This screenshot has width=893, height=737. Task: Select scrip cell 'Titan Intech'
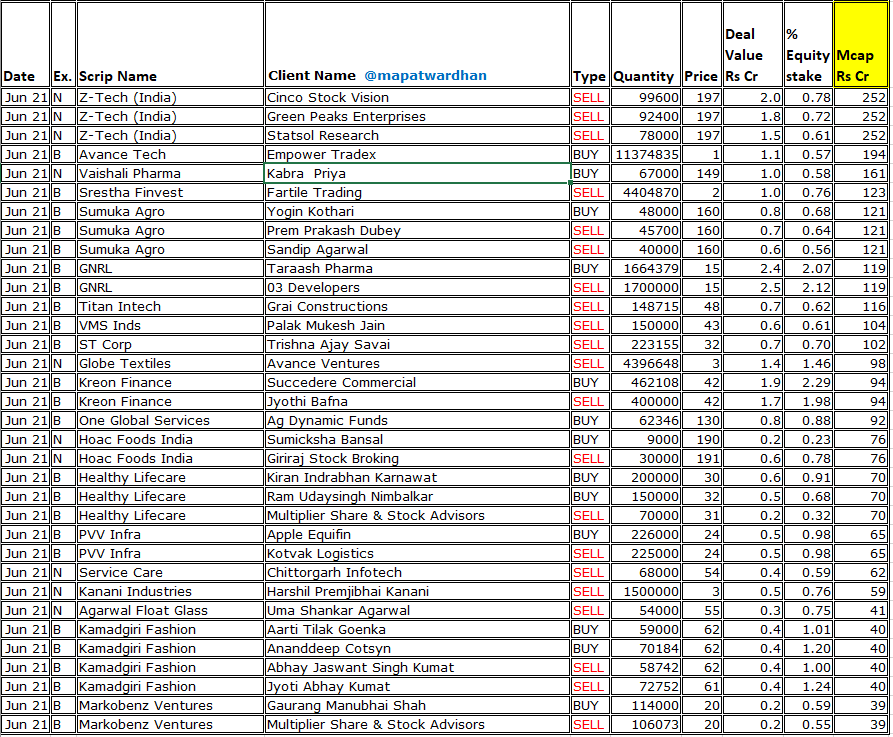point(170,306)
